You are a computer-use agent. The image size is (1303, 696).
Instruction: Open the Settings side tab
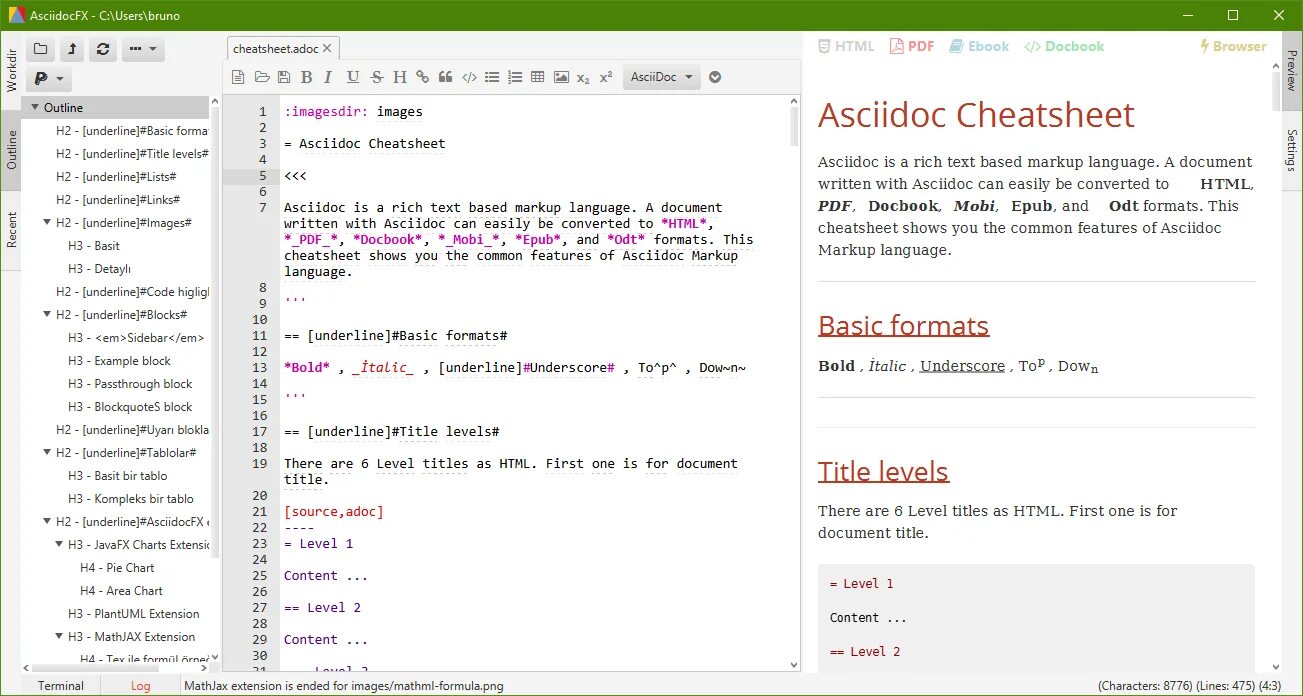(1292, 149)
